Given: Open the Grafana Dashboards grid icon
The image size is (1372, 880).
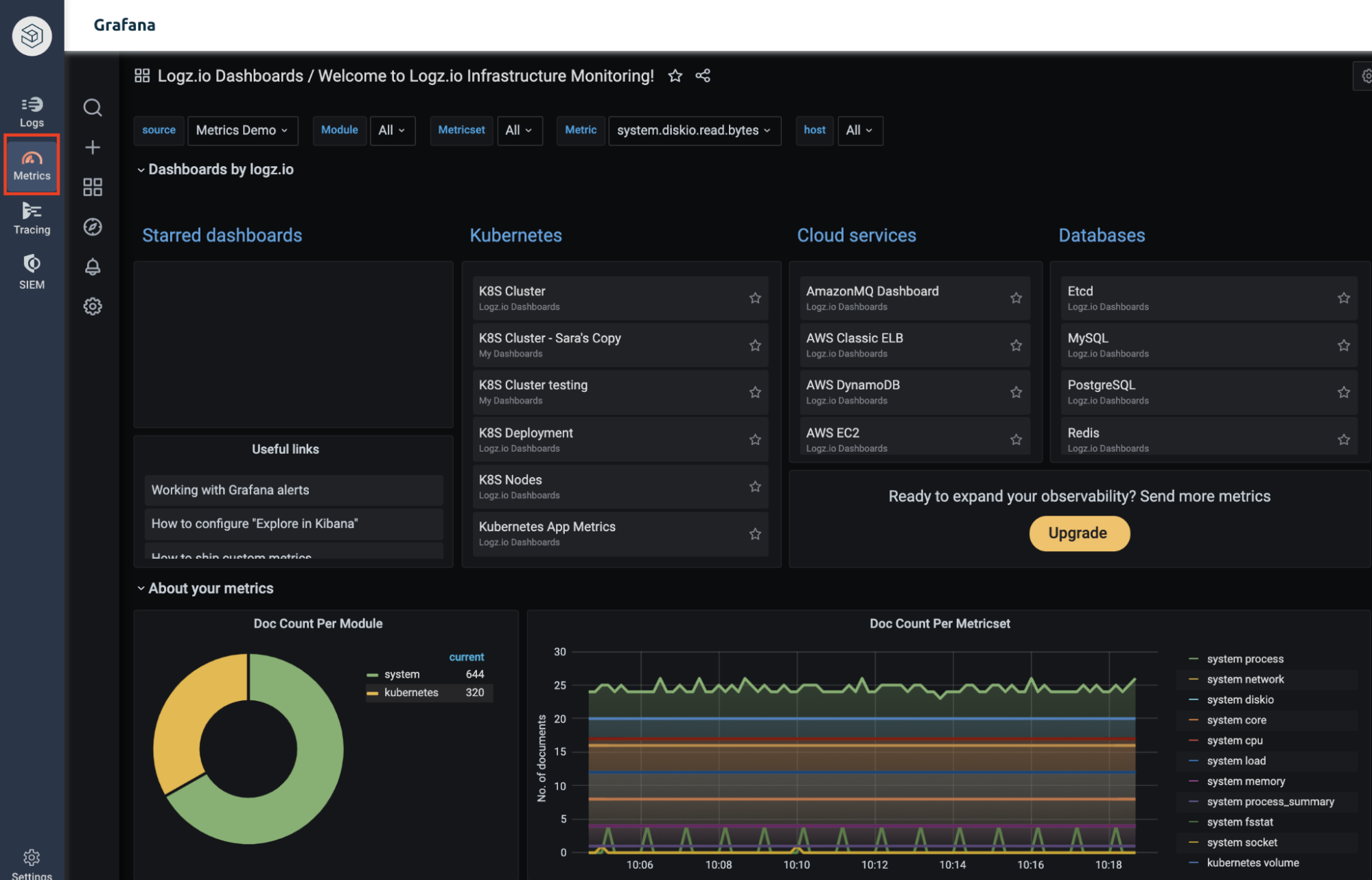Looking at the screenshot, I should (93, 187).
